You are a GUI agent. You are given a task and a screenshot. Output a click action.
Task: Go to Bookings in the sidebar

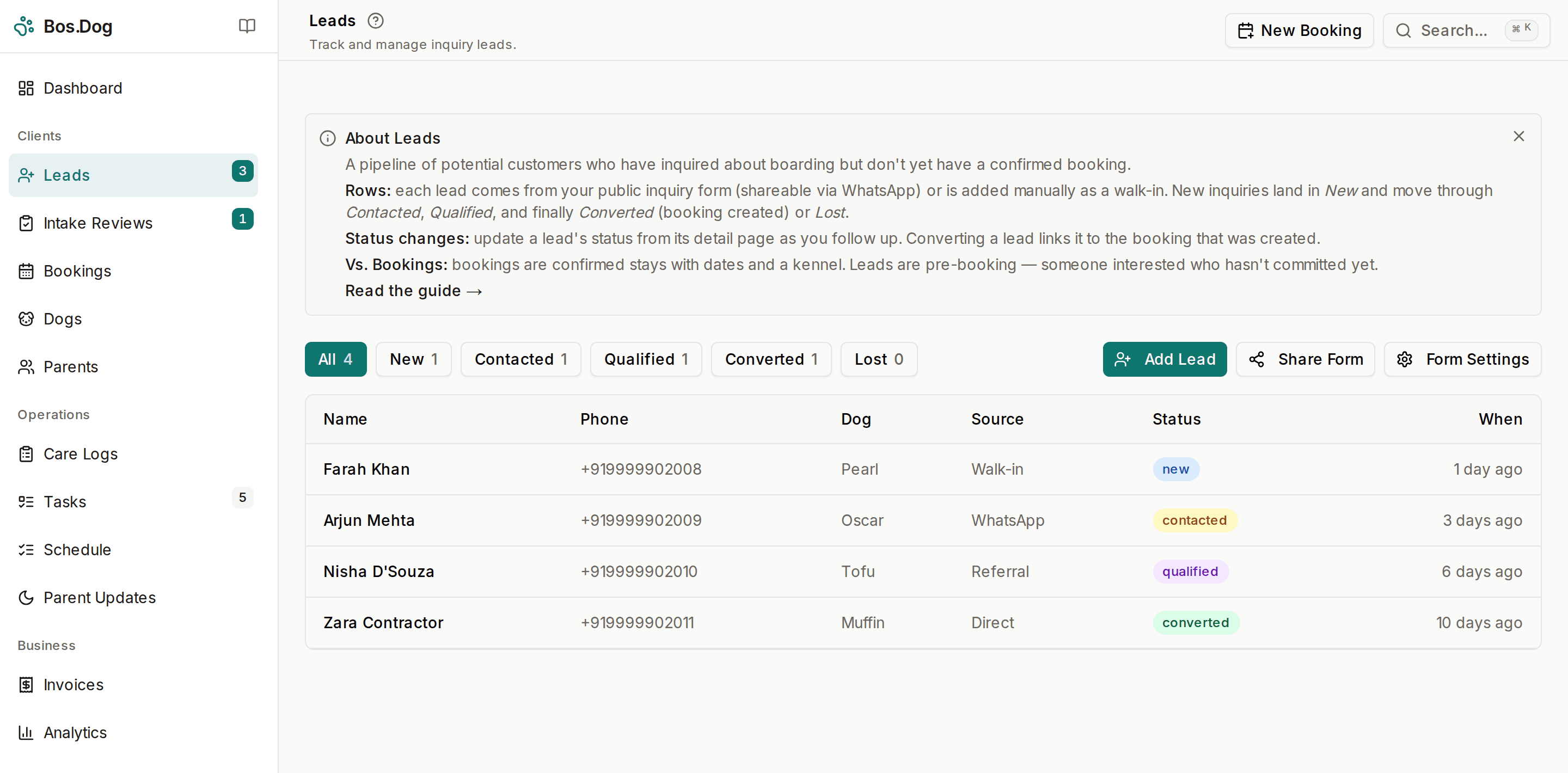[x=133, y=272]
